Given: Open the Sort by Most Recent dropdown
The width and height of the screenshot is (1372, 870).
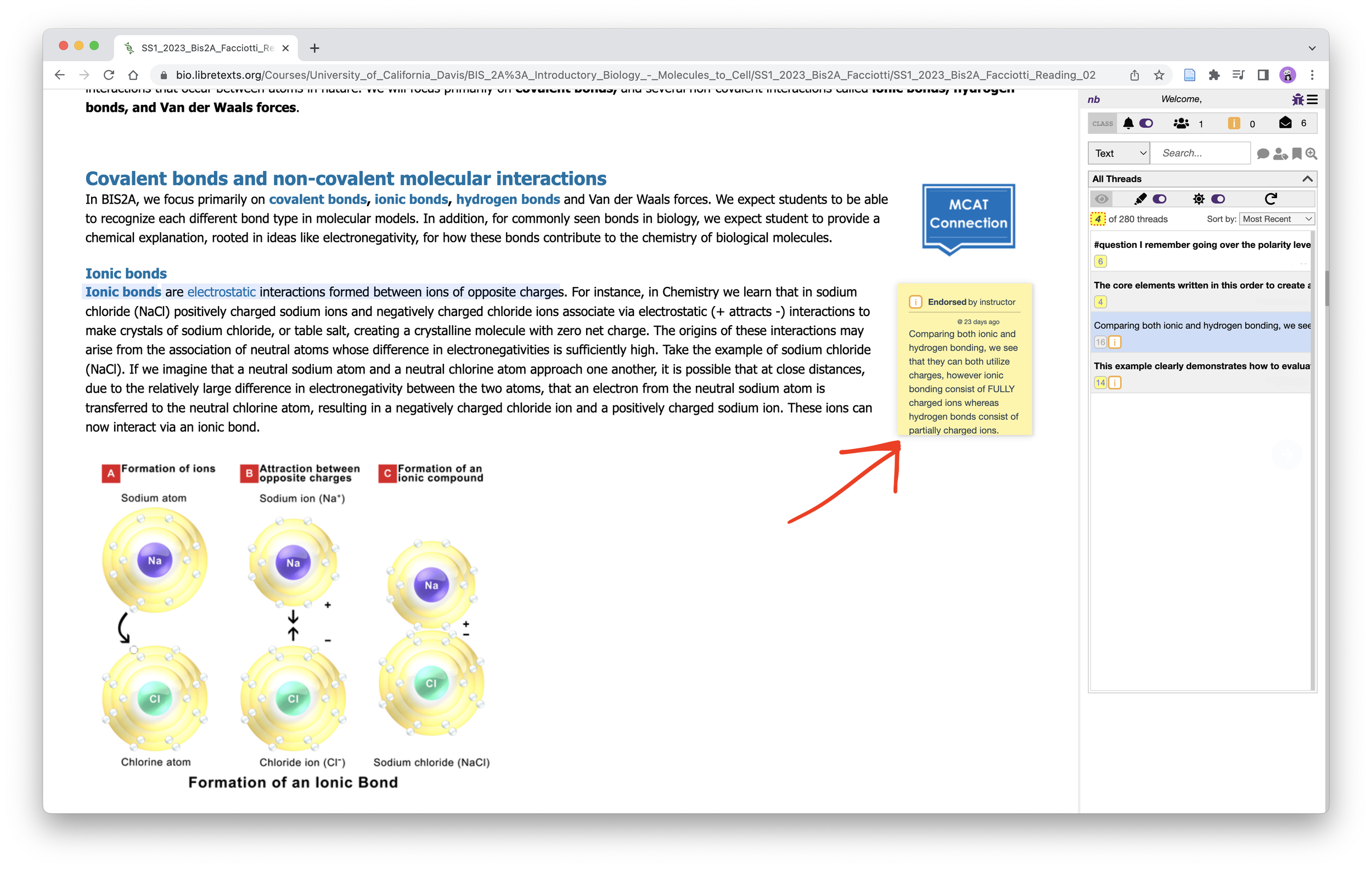Looking at the screenshot, I should tap(1277, 219).
